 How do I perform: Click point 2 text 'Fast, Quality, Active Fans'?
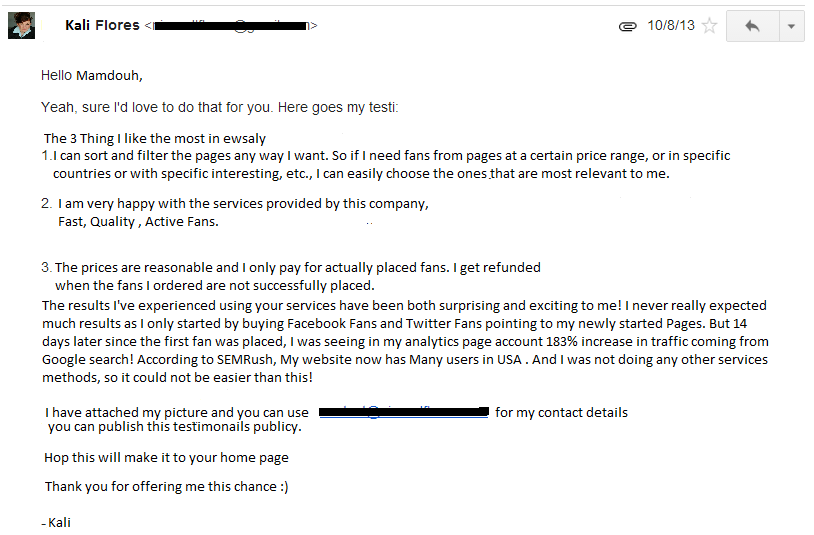pyautogui.click(x=138, y=222)
